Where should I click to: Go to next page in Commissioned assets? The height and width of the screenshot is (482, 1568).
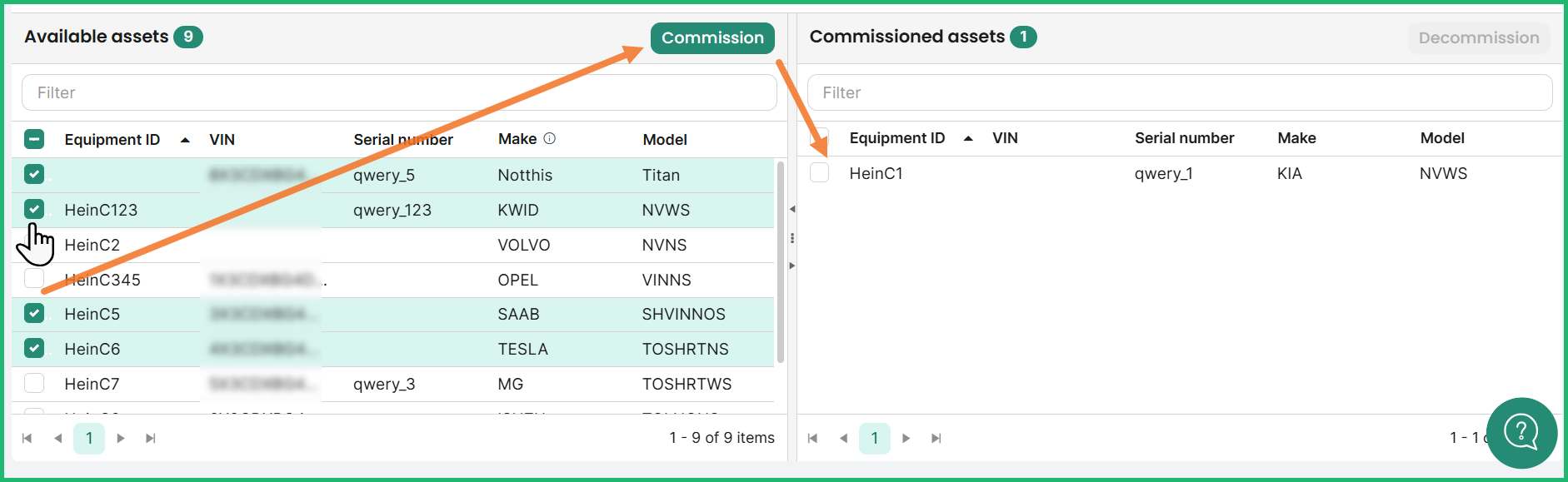coord(906,438)
